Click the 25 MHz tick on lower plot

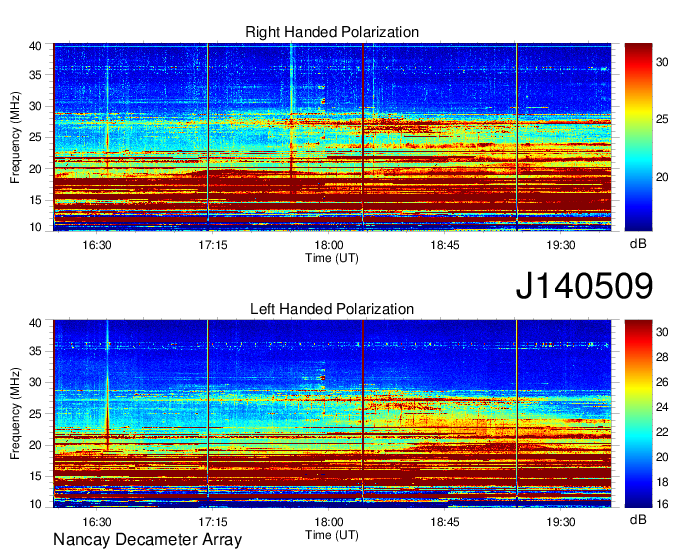point(35,414)
